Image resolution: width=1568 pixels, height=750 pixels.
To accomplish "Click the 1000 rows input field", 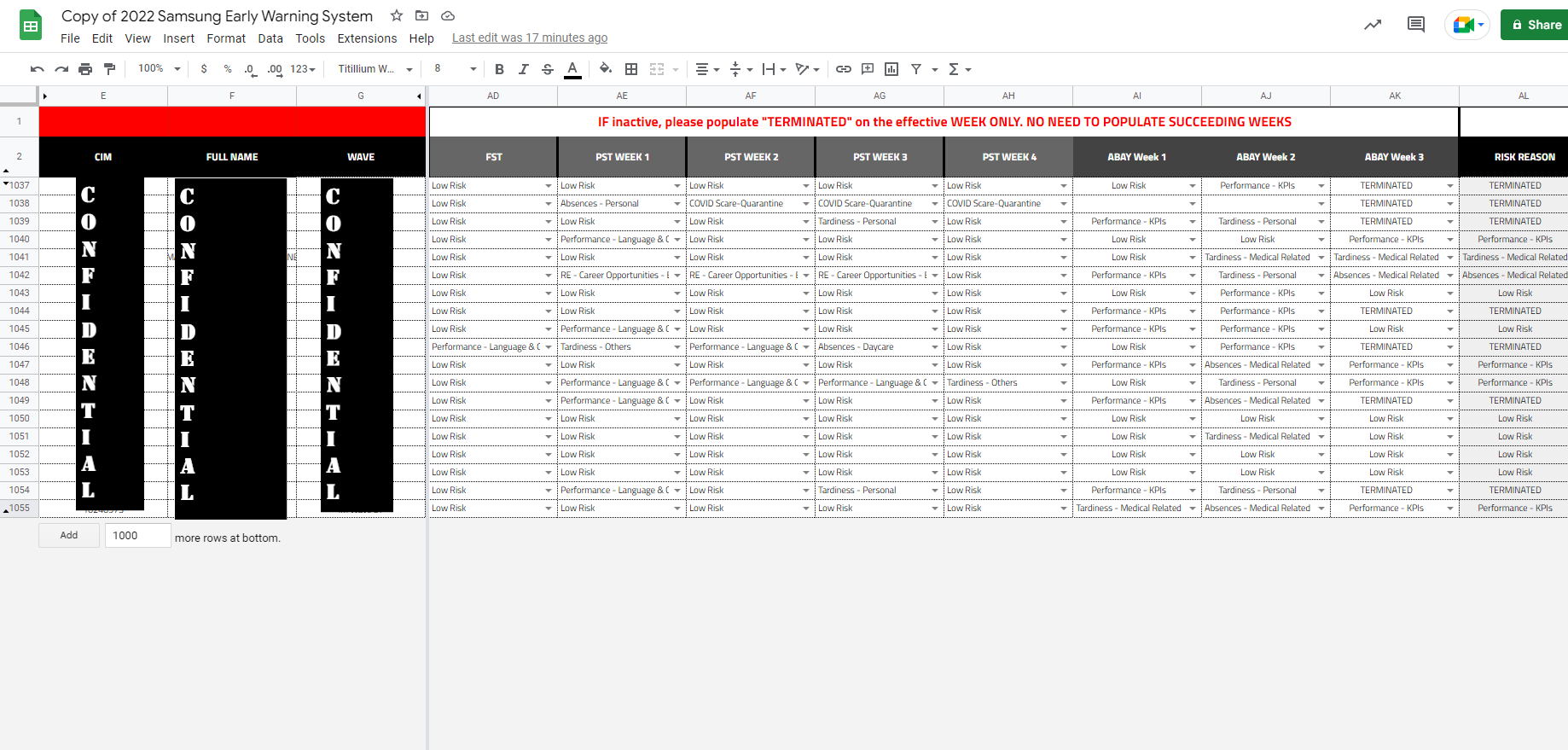I will (x=137, y=535).
